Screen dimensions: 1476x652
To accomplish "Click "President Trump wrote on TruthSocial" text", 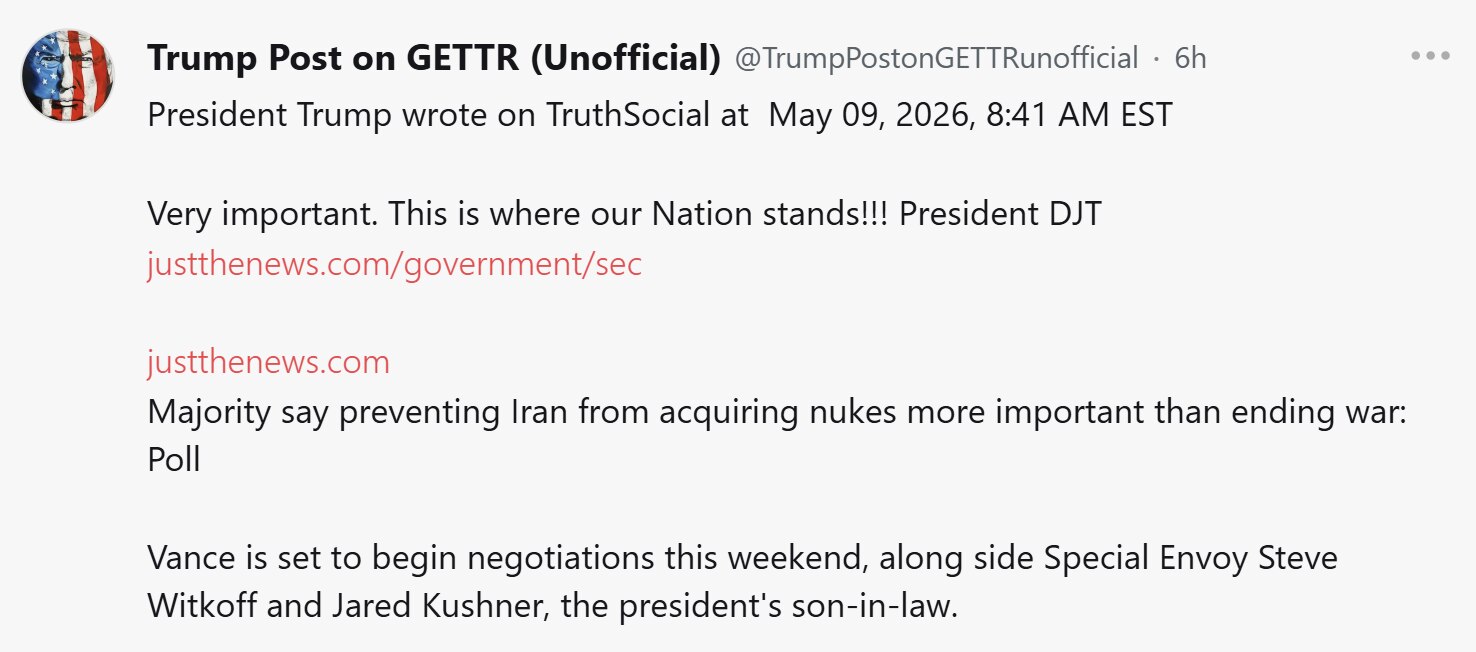I will pyautogui.click(x=420, y=115).
